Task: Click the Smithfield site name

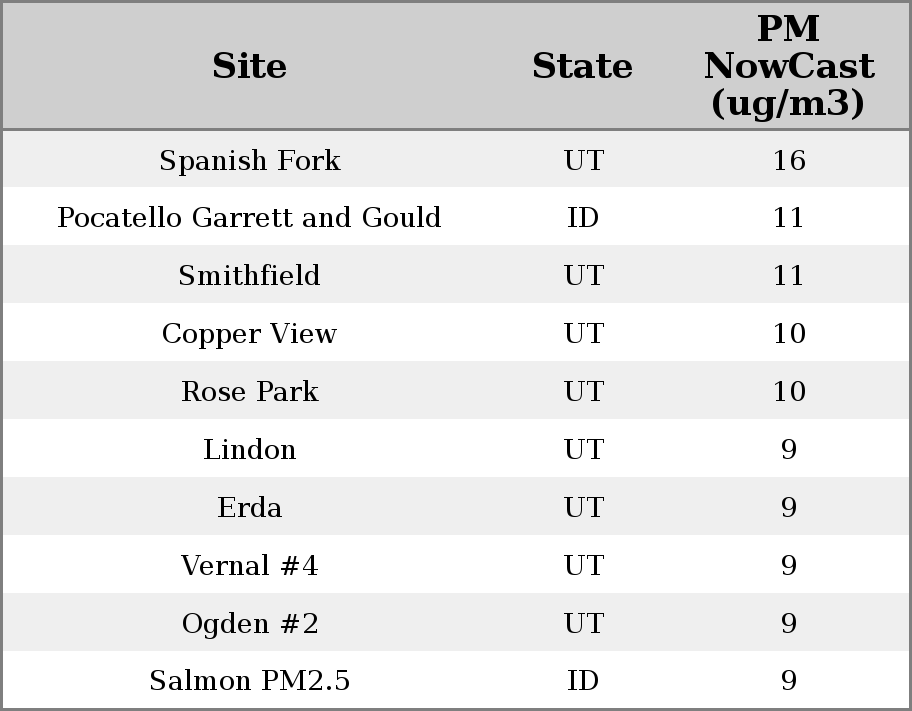Action: [x=249, y=276]
